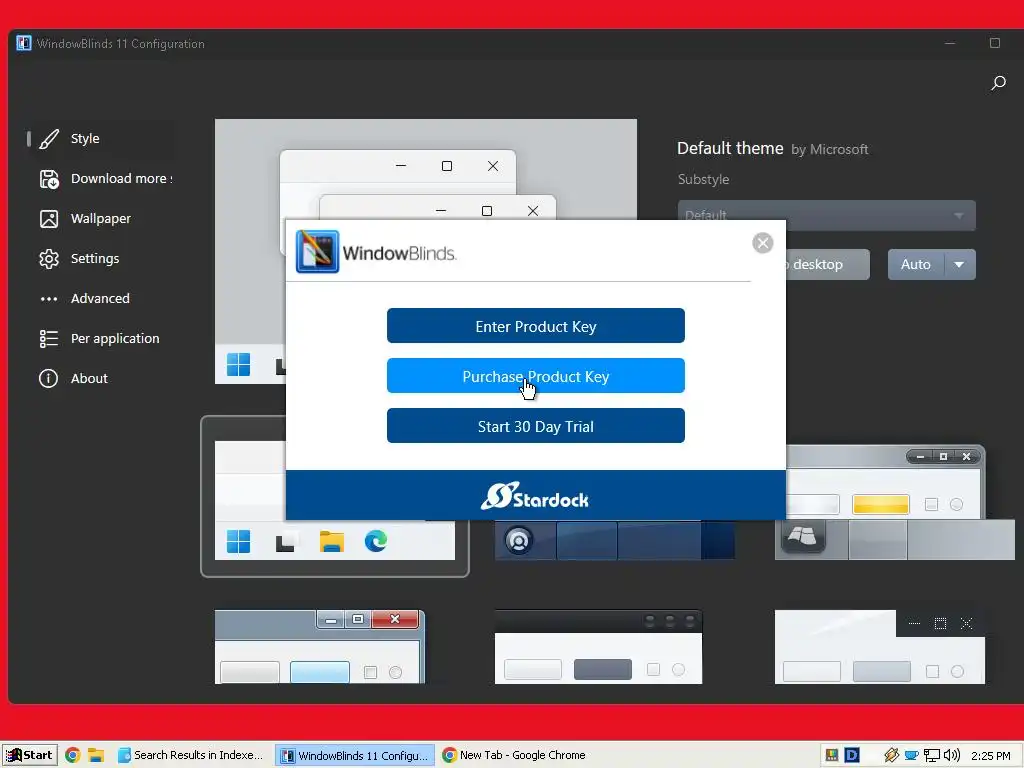Click the Per application list icon
The height and width of the screenshot is (768, 1024).
point(49,338)
